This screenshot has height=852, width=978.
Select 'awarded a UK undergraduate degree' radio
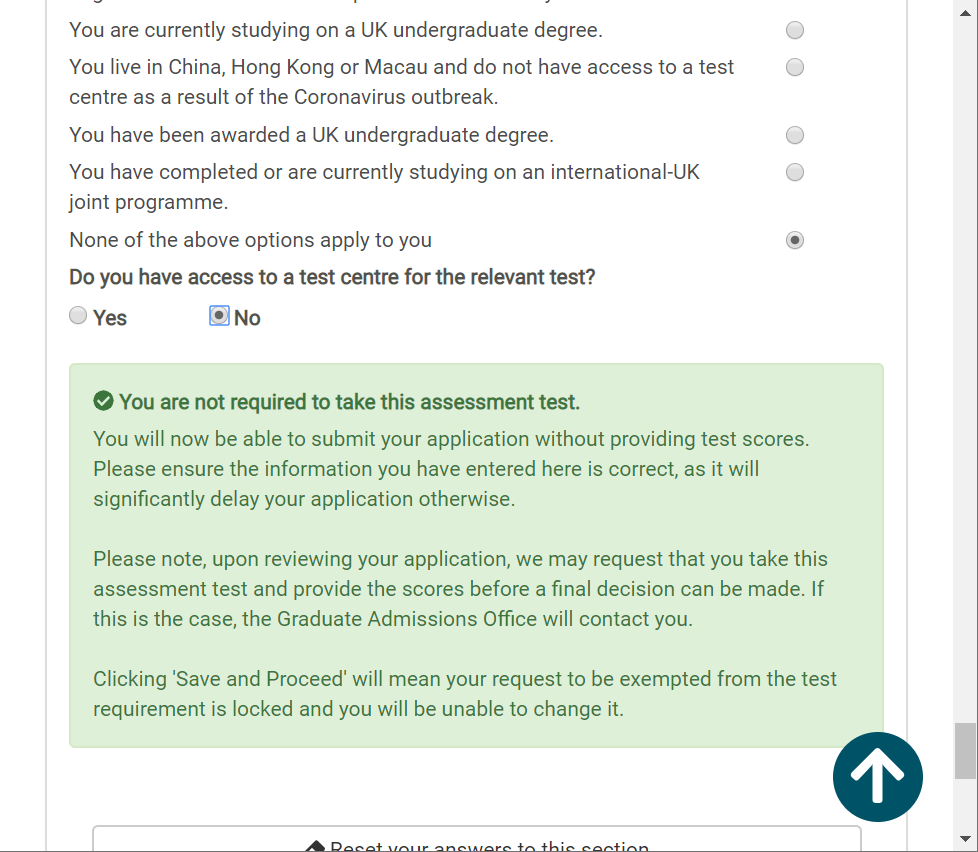tap(795, 135)
